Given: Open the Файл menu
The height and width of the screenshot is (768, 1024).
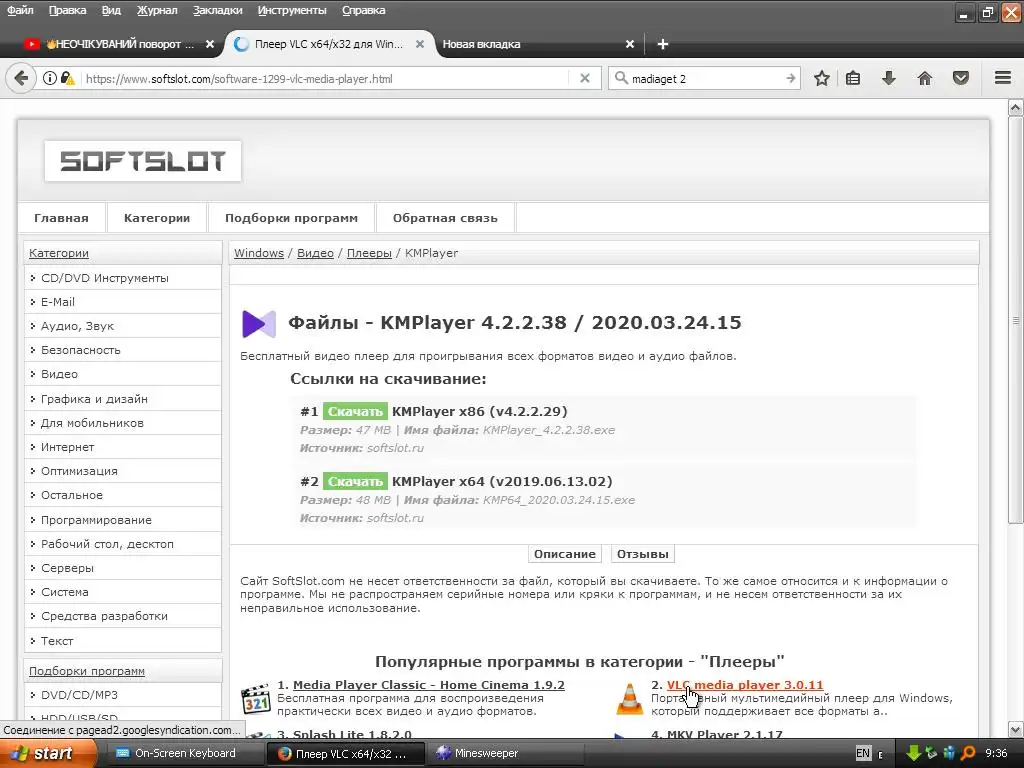Looking at the screenshot, I should pos(20,10).
